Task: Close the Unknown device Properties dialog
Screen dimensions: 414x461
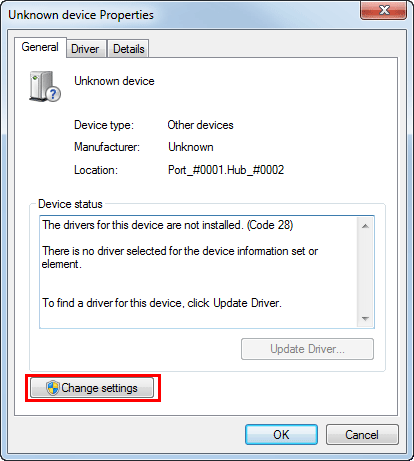Action: click(383, 10)
